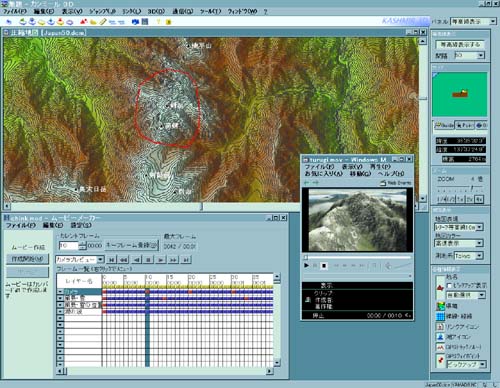Select the 1/4 zoom button
The height and width of the screenshot is (388, 500).
(442, 199)
